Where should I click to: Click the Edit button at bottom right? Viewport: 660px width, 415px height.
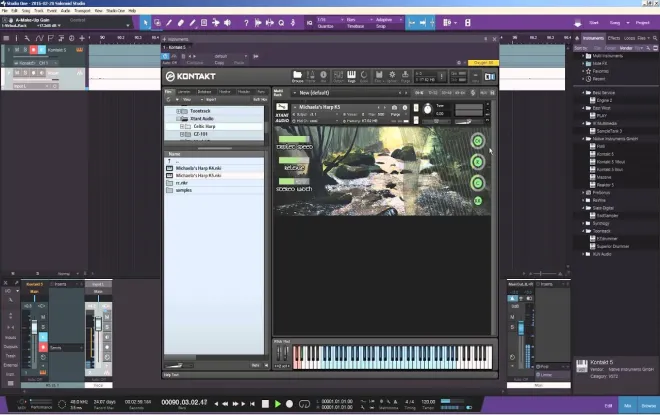608,406
